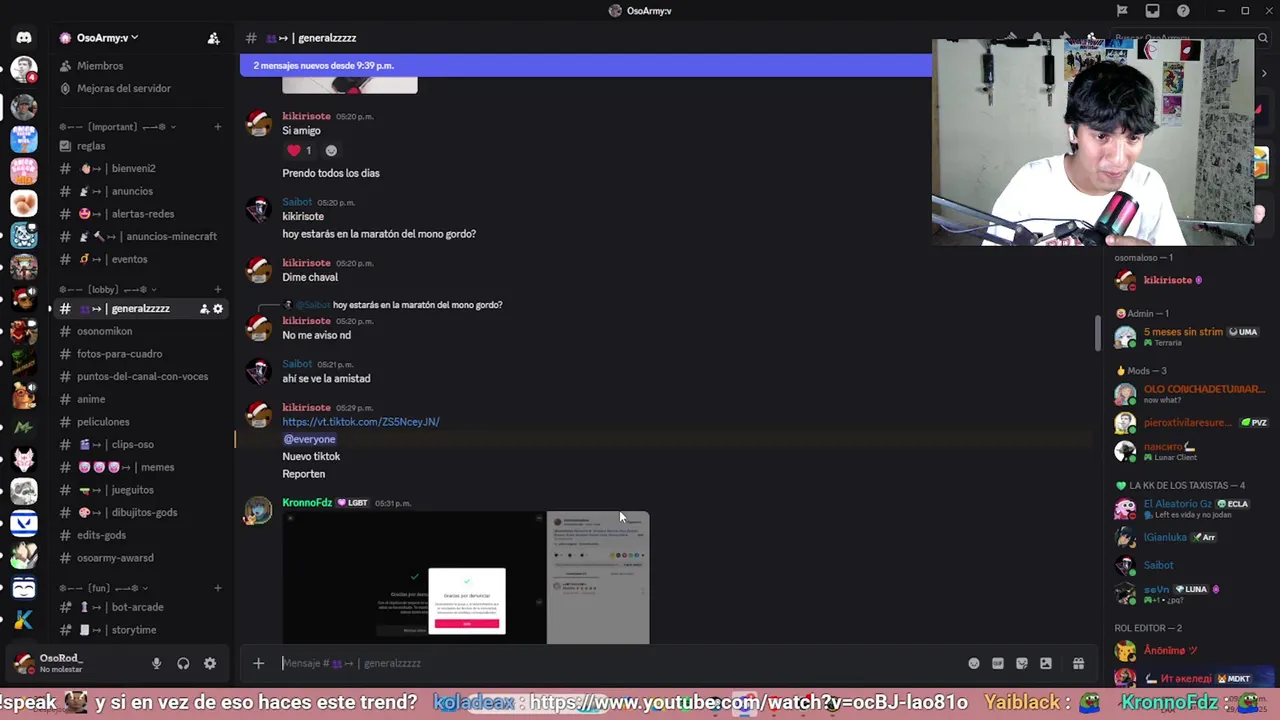Add a channel to the fun category

[217, 588]
